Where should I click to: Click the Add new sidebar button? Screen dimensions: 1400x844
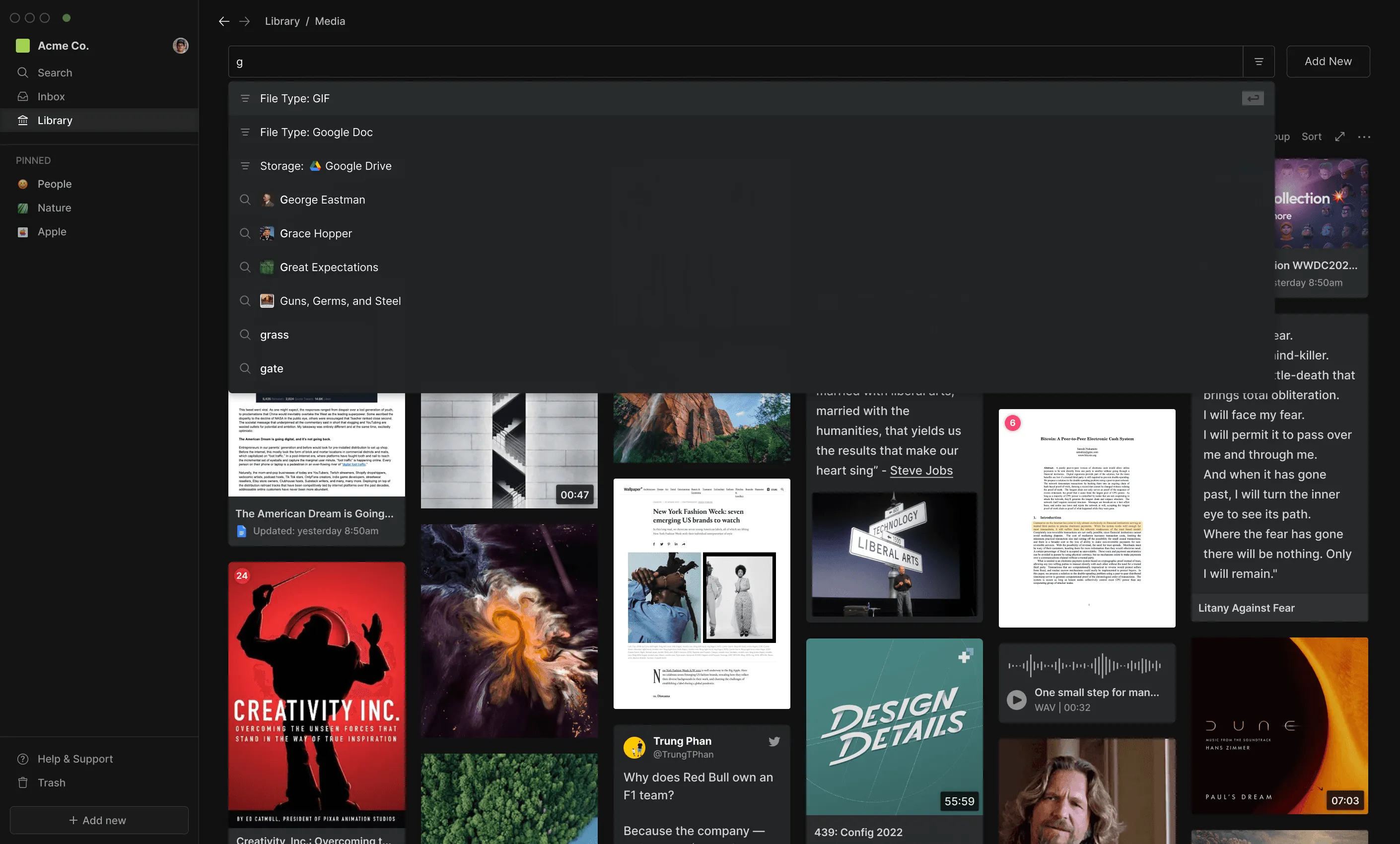[99, 820]
